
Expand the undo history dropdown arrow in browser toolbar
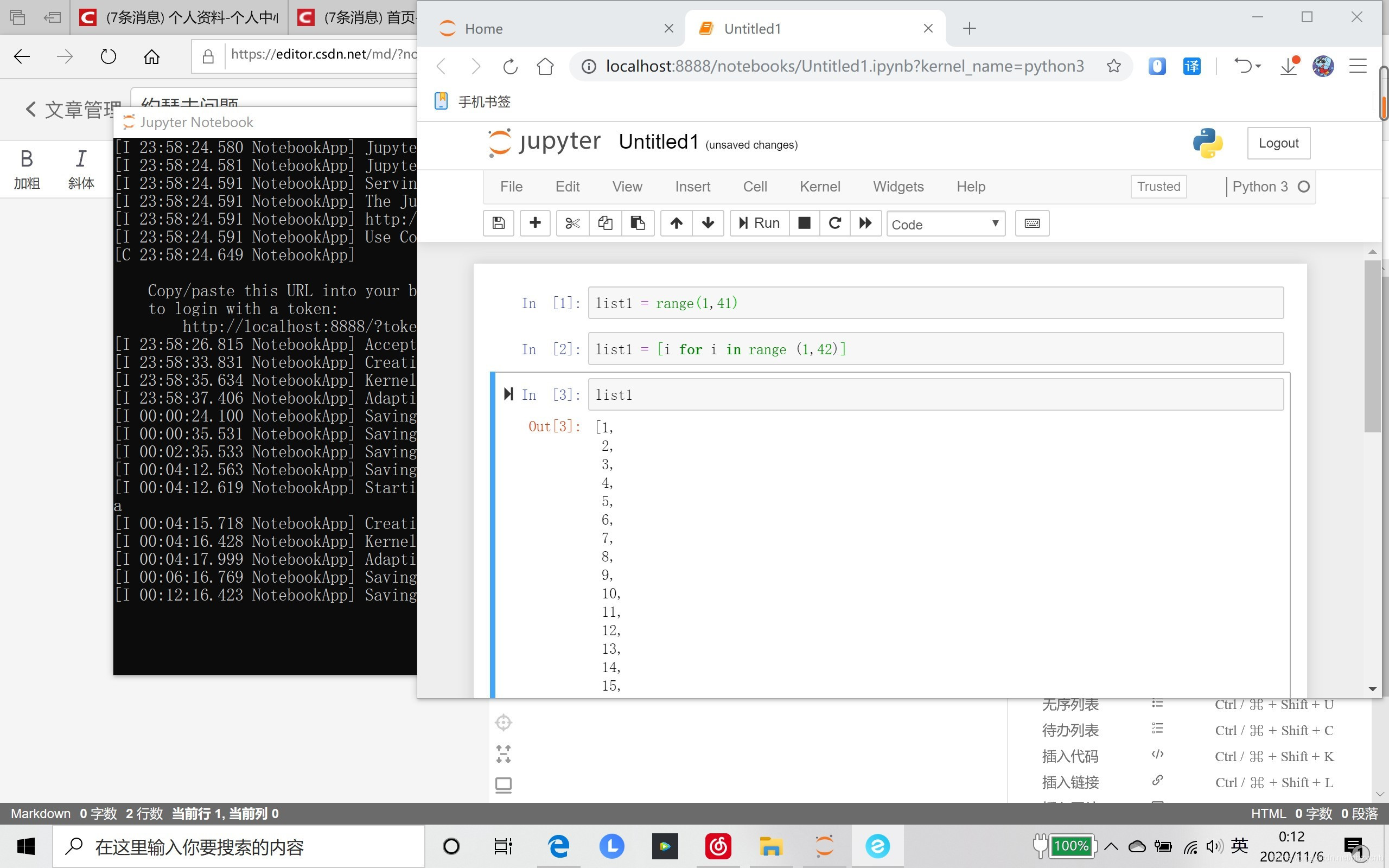click(1258, 67)
